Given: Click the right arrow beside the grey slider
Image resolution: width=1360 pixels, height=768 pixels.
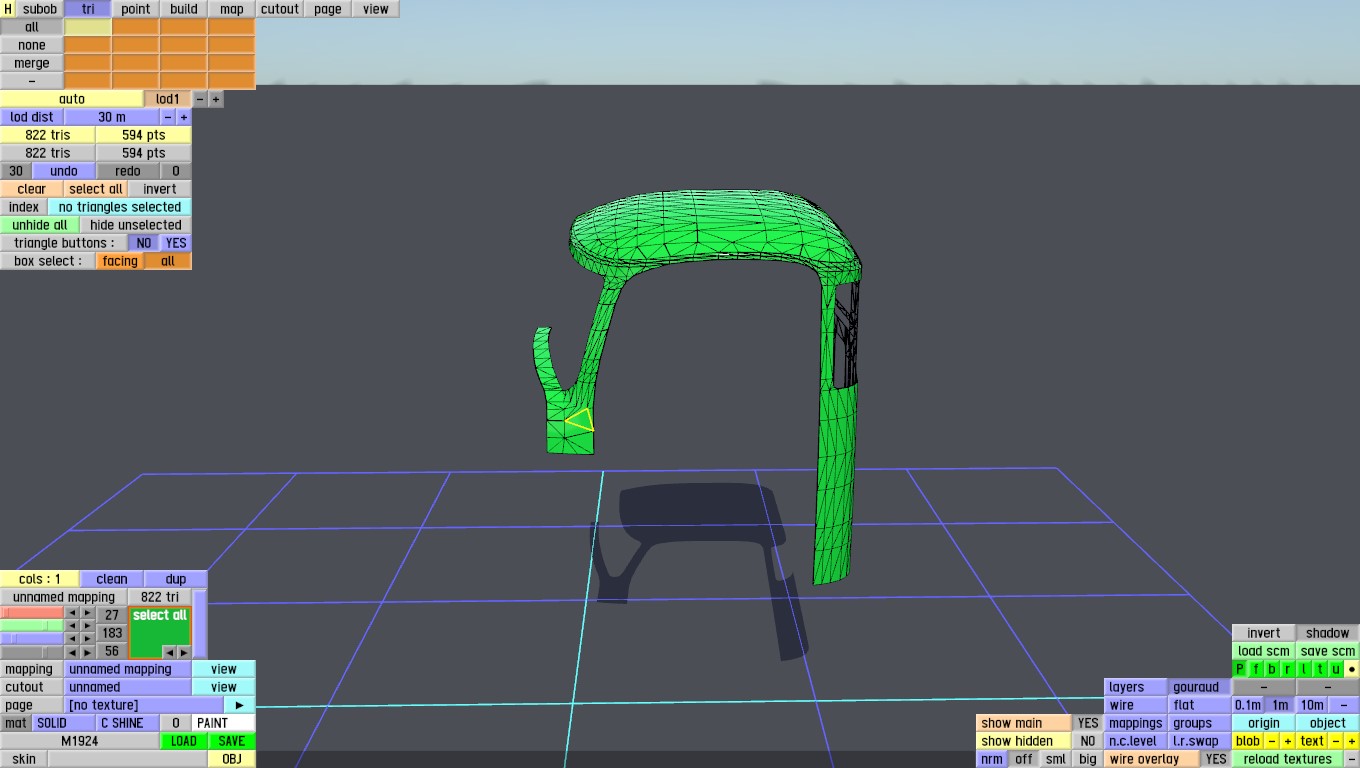Looking at the screenshot, I should tap(87, 652).
